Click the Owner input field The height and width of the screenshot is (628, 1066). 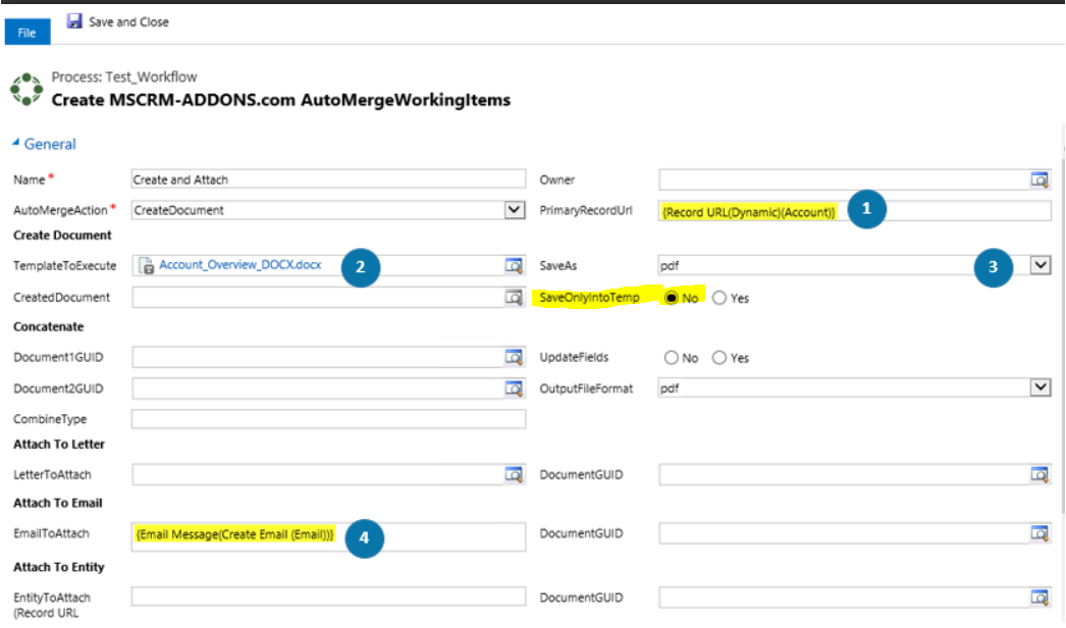pyautogui.click(x=844, y=180)
